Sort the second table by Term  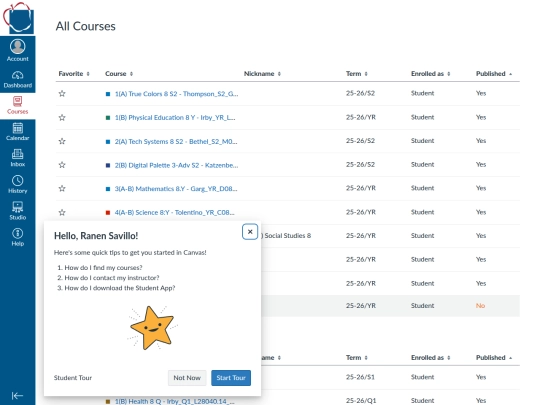click(x=357, y=358)
